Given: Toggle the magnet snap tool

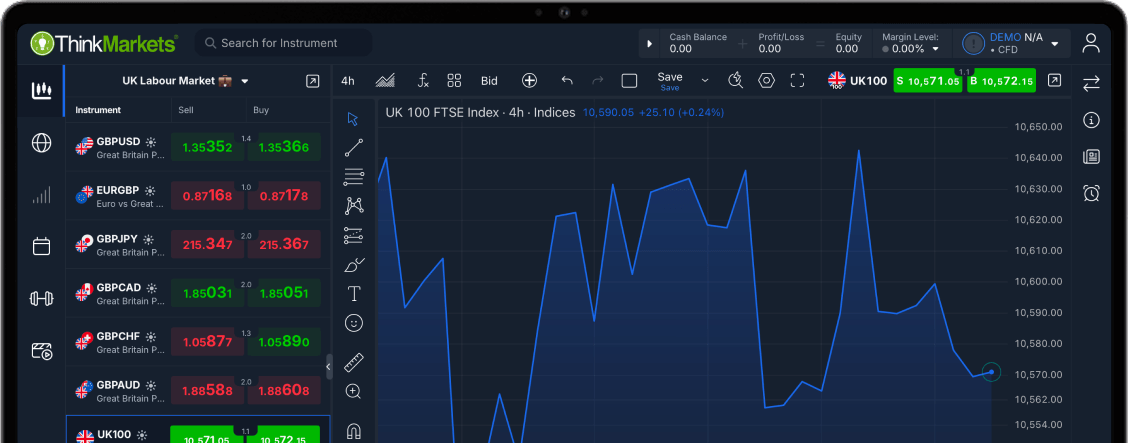Looking at the screenshot, I should tap(353, 431).
